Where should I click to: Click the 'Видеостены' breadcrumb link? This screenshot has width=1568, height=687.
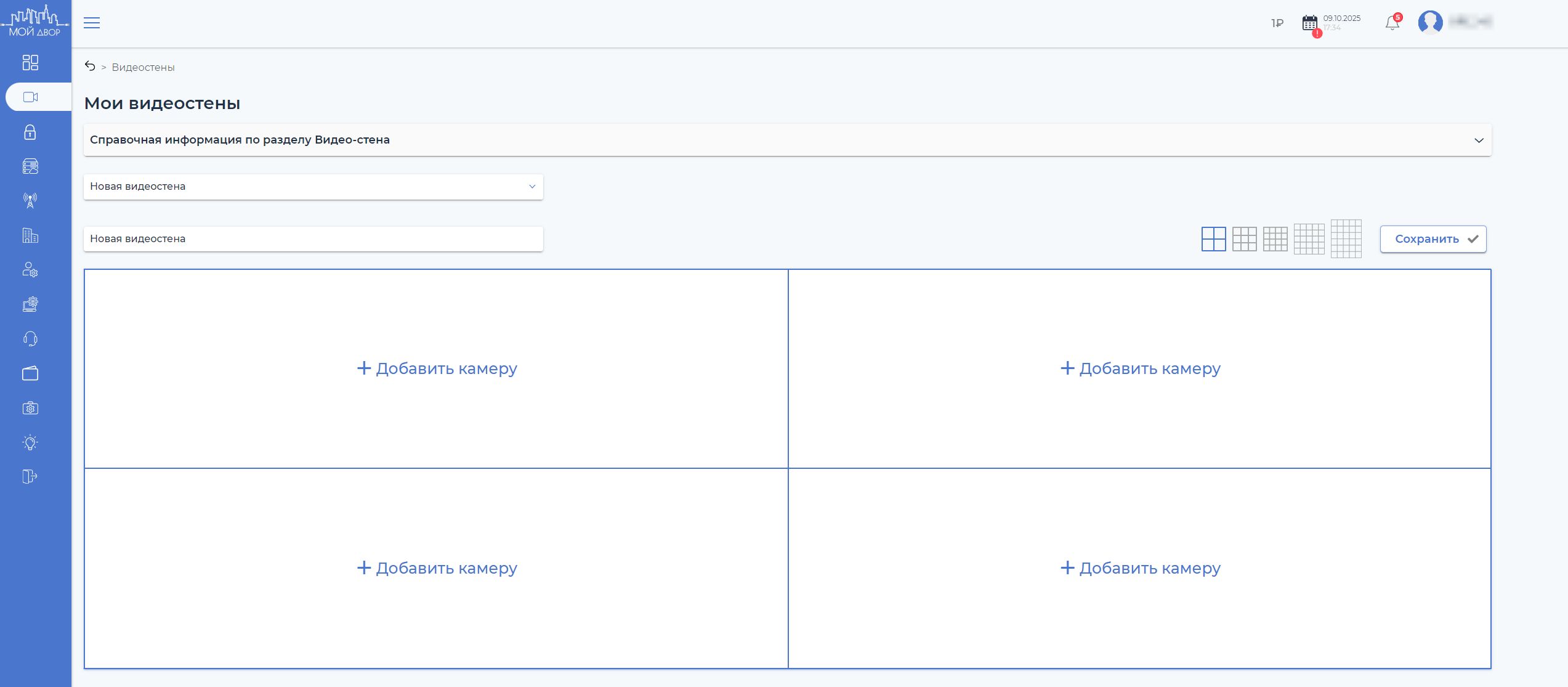pos(143,67)
